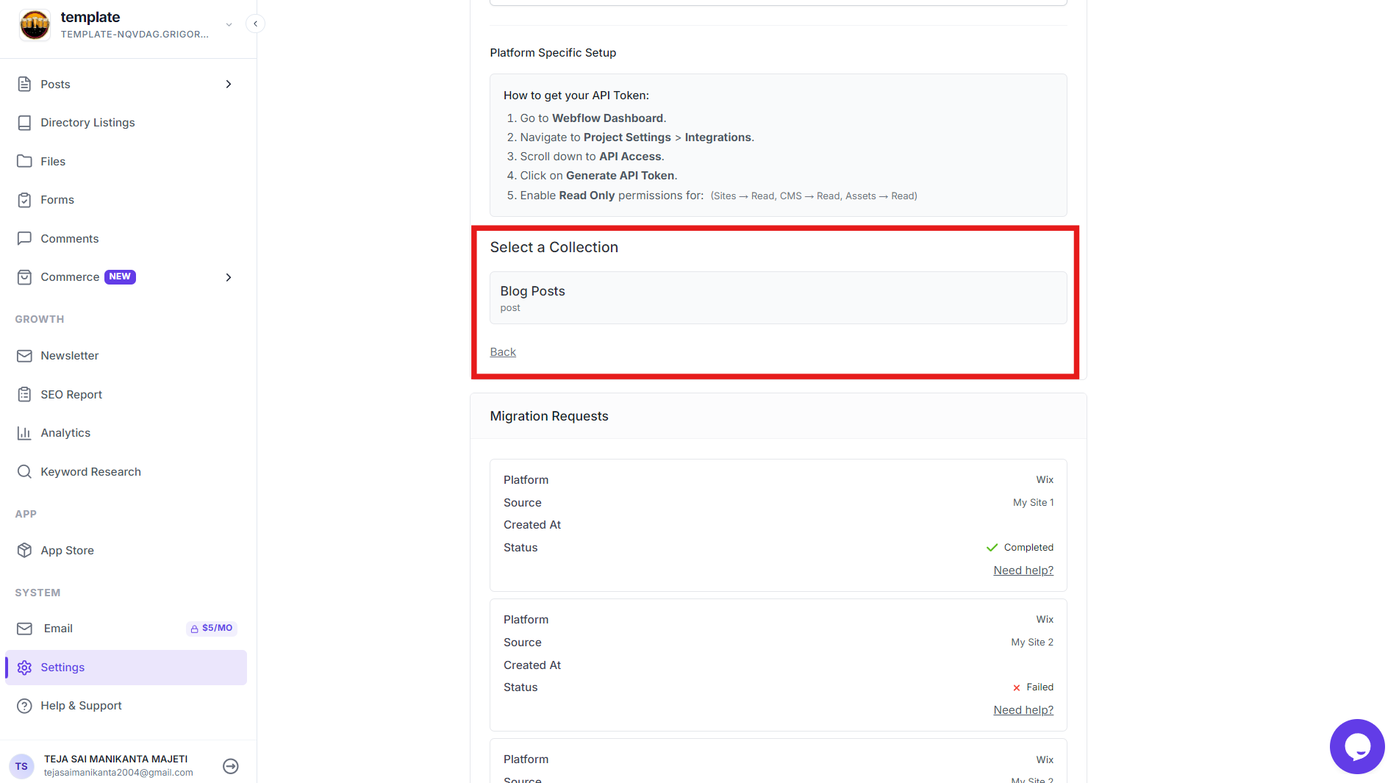Click the Back link
This screenshot has height=783, width=1399.
tap(503, 352)
